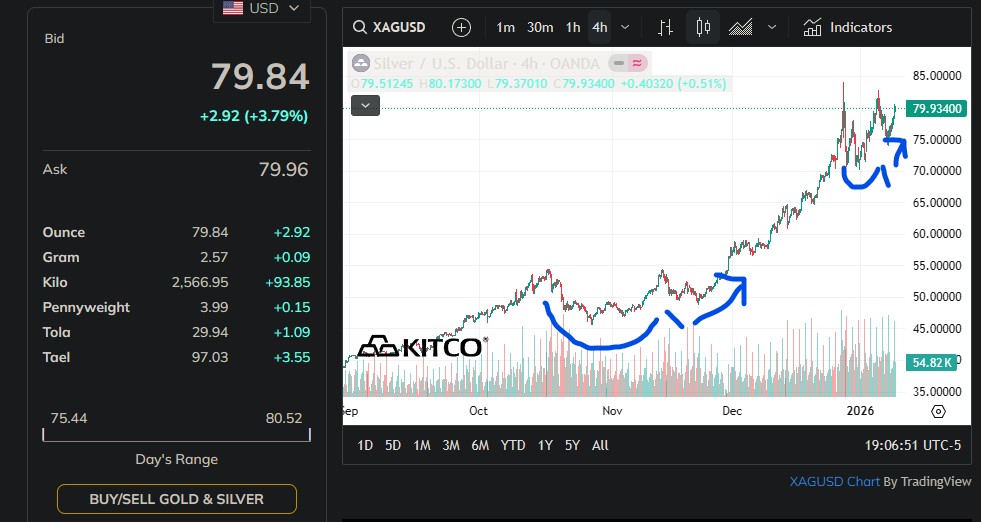The width and height of the screenshot is (981, 522).
Task: Open the Indicators menu
Action: point(848,28)
